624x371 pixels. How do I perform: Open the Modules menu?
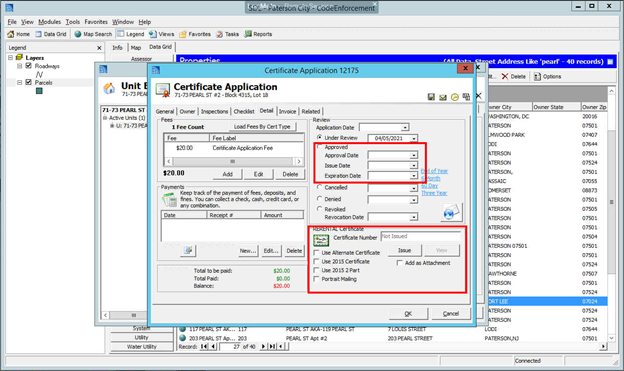(x=49, y=22)
